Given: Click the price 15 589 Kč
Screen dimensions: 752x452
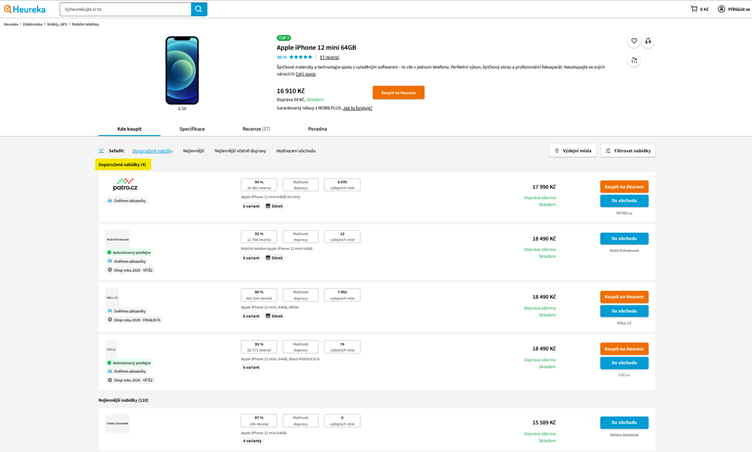Looking at the screenshot, I should [544, 423].
